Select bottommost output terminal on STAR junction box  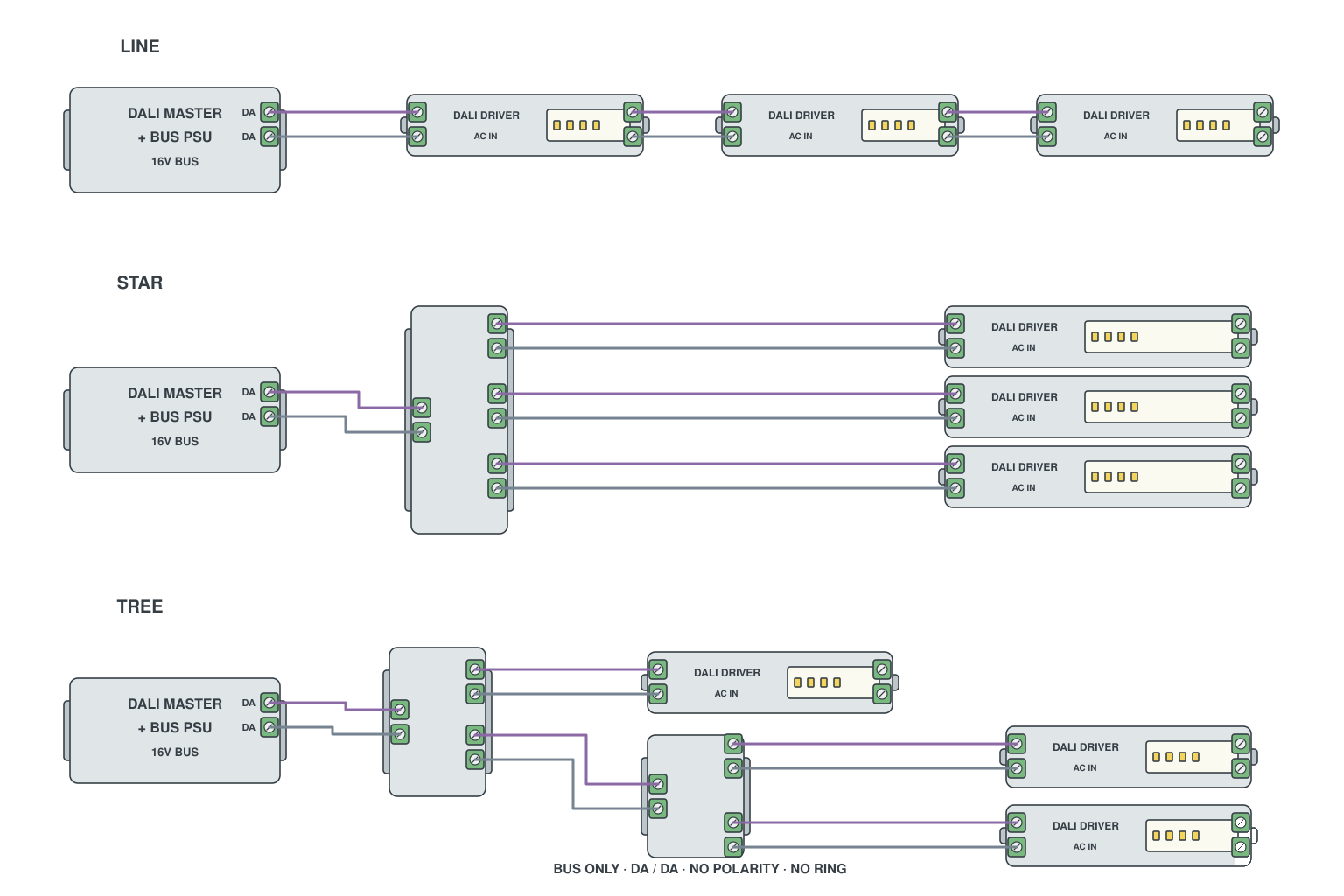click(498, 488)
